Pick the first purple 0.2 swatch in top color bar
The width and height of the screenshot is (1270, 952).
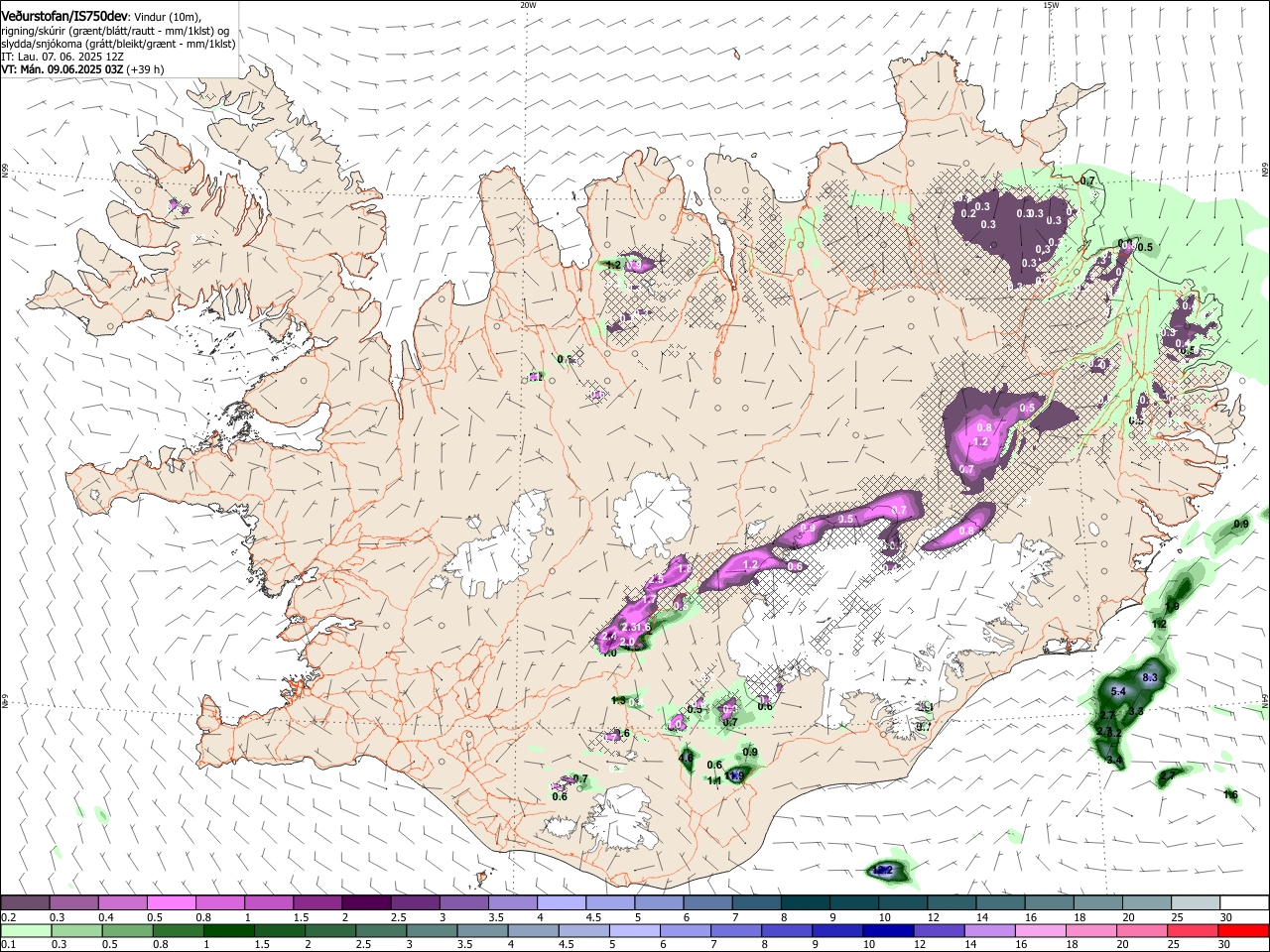pyautogui.click(x=25, y=903)
